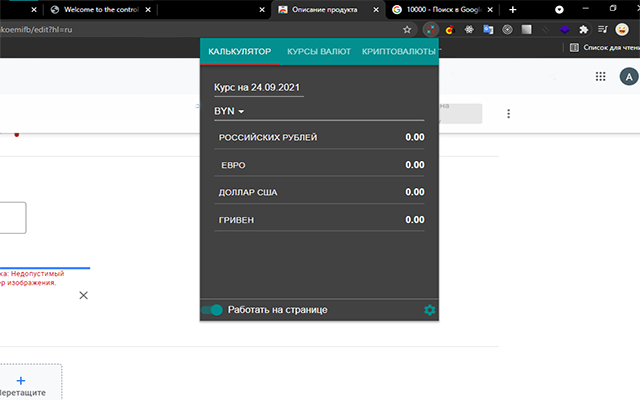
Task: Click the 'Курс на 24.09.2021' date field
Action: tap(259, 88)
